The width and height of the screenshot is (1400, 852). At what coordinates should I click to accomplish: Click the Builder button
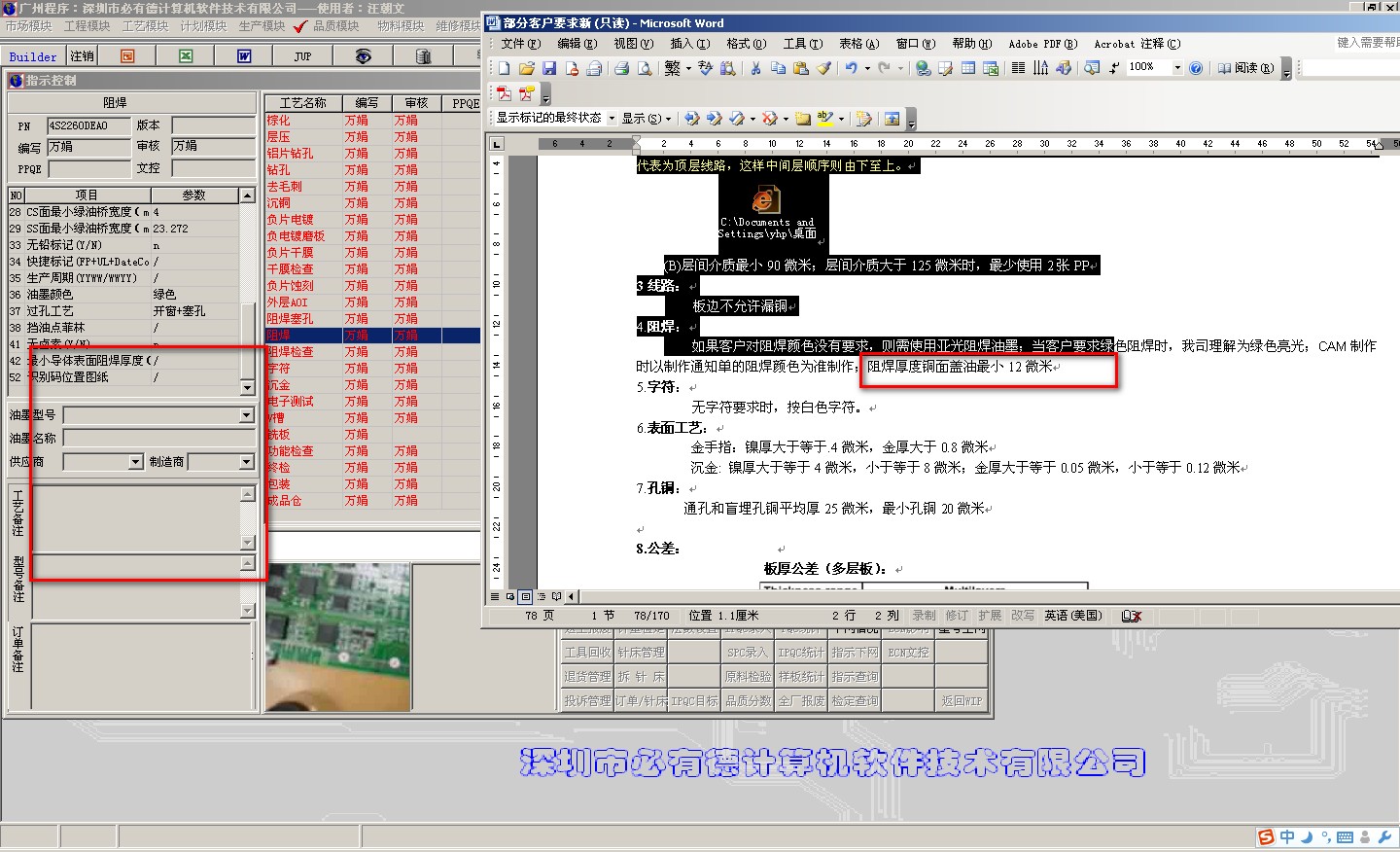pyautogui.click(x=33, y=56)
